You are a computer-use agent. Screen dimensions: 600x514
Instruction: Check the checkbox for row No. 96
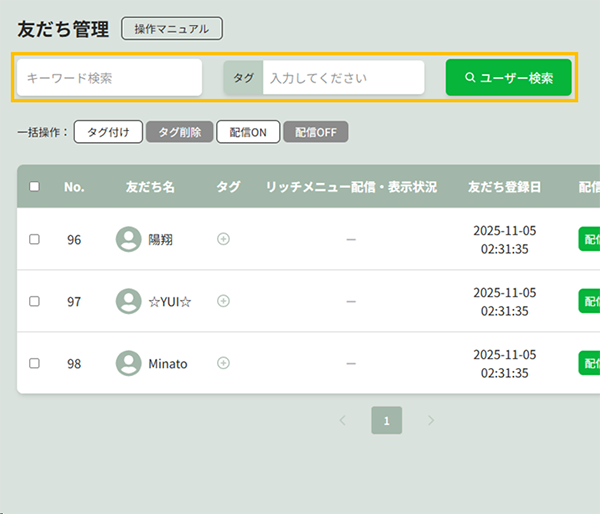click(35, 240)
